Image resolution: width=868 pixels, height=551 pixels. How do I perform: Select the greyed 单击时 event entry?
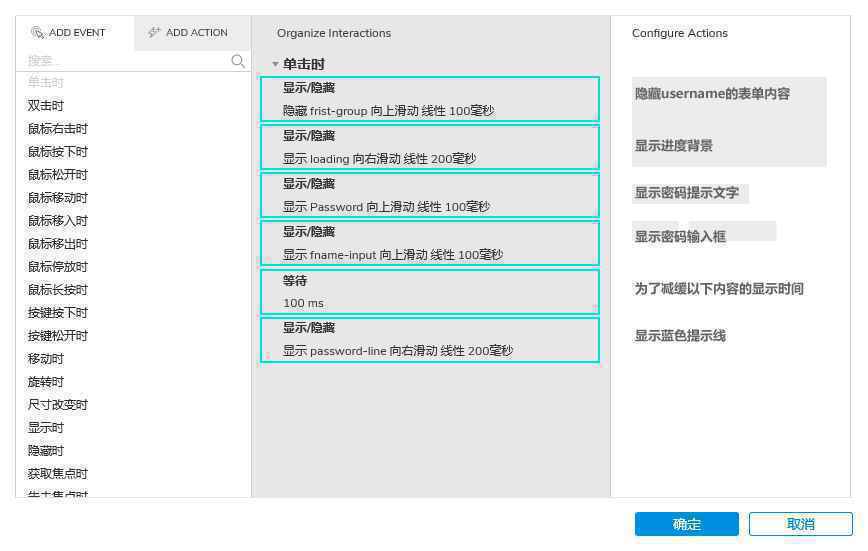tap(46, 83)
